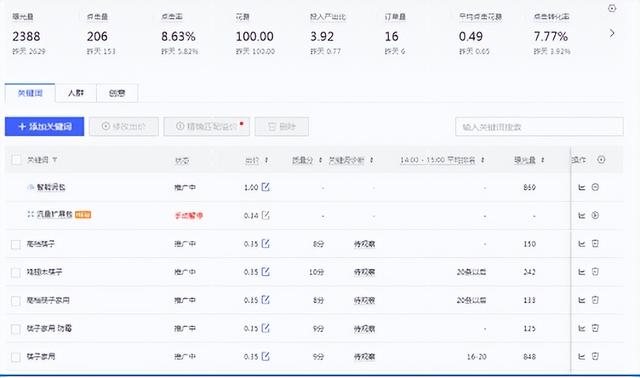Screen dimensions: 640x378
Task: Switch to the 人群 tab
Action: tap(76, 93)
